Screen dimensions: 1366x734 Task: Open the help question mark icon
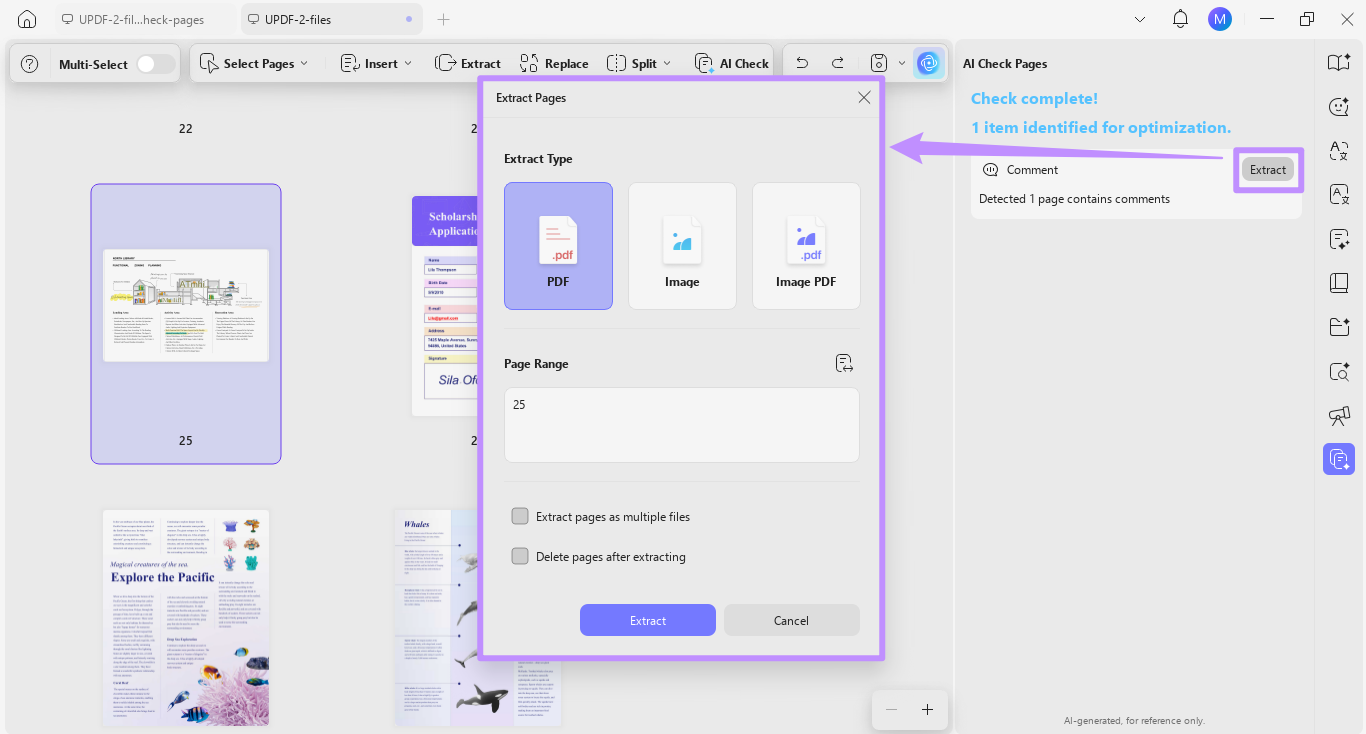pos(30,64)
